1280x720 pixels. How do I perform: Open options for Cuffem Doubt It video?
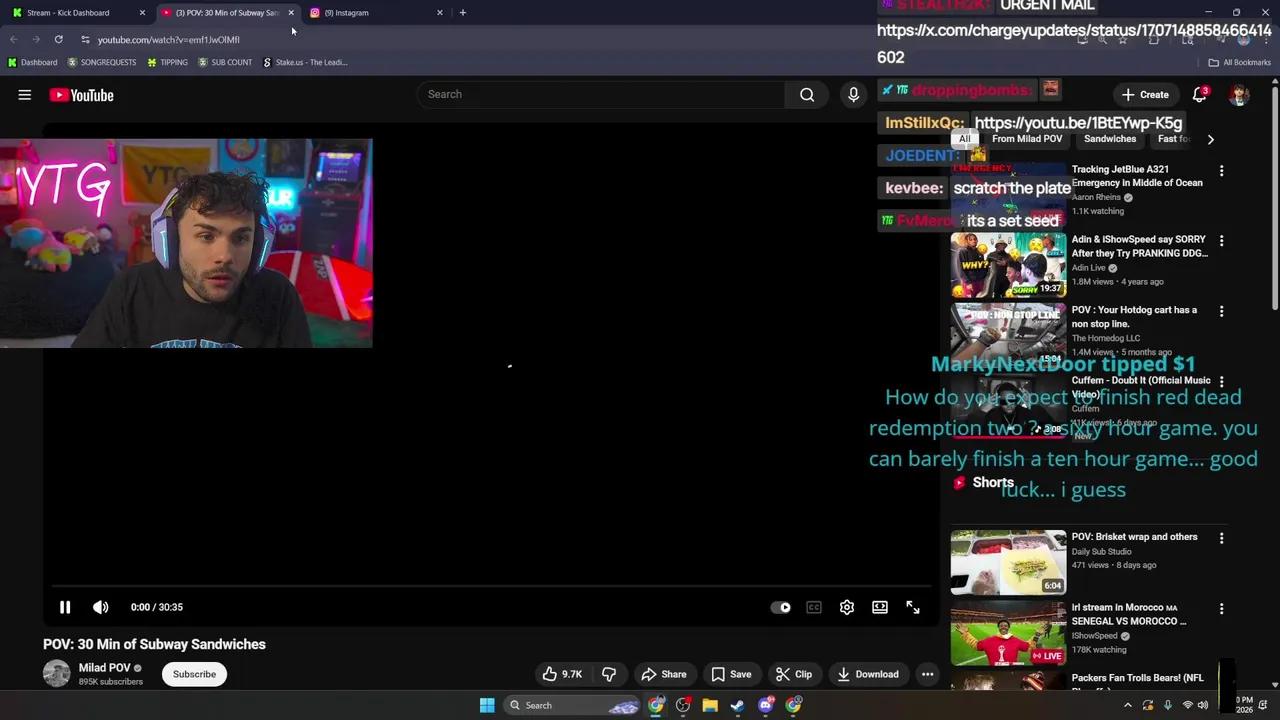pos(1221,381)
